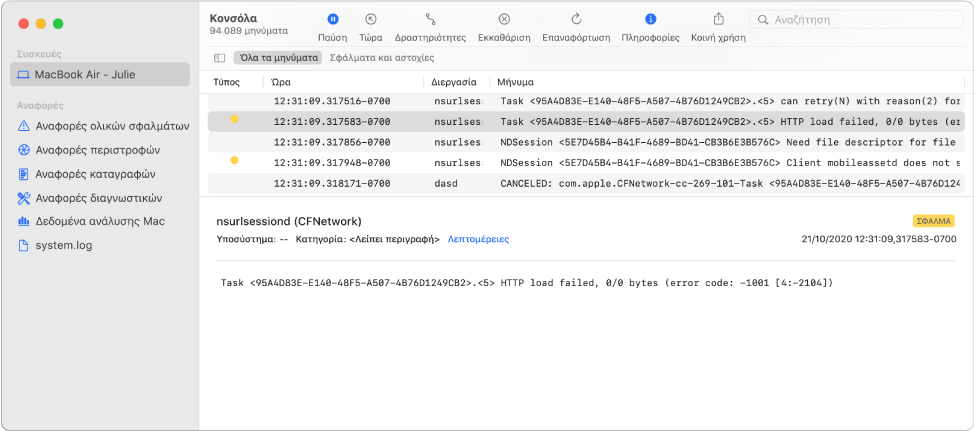Click the Συσκευές section header
974x431 pixels.
coord(39,54)
